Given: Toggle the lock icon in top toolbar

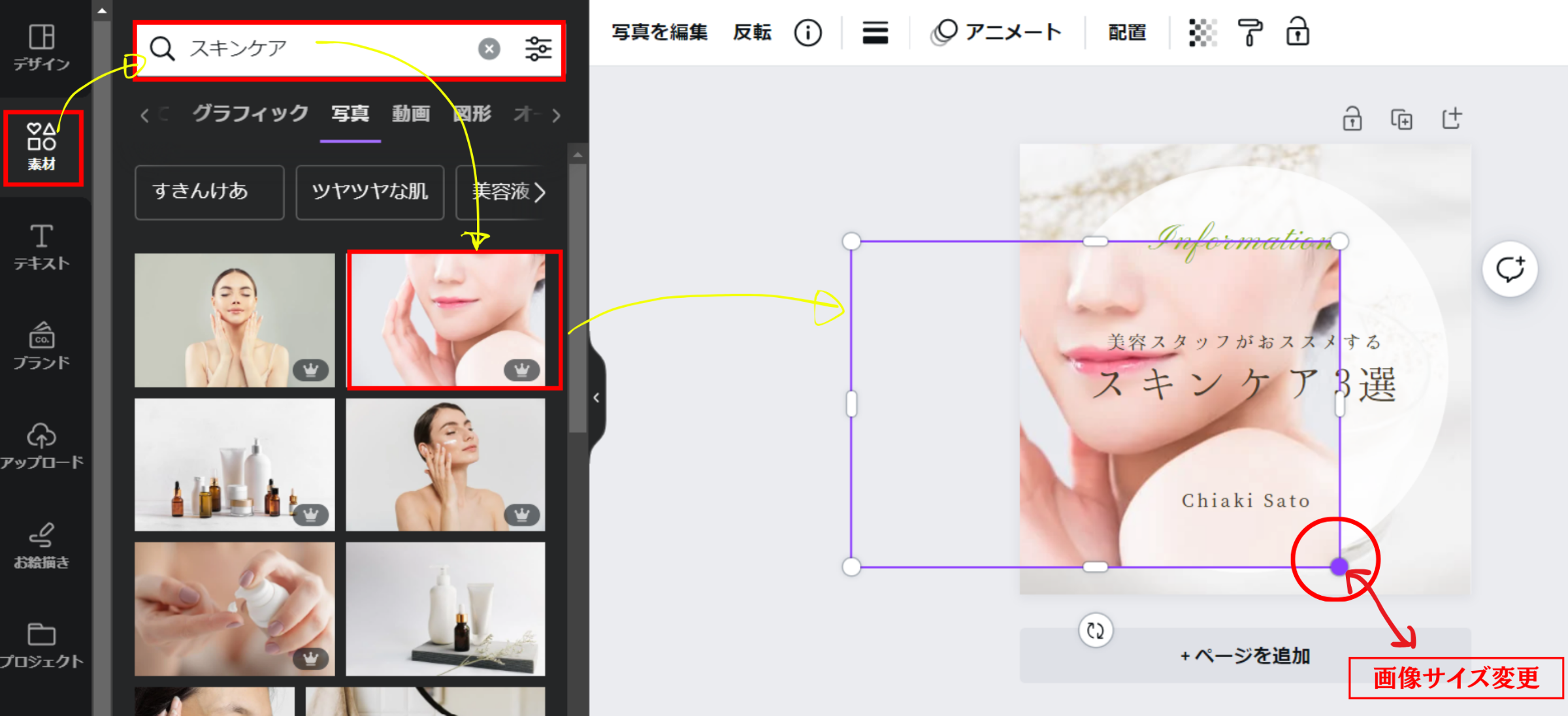Looking at the screenshot, I should point(1298,32).
